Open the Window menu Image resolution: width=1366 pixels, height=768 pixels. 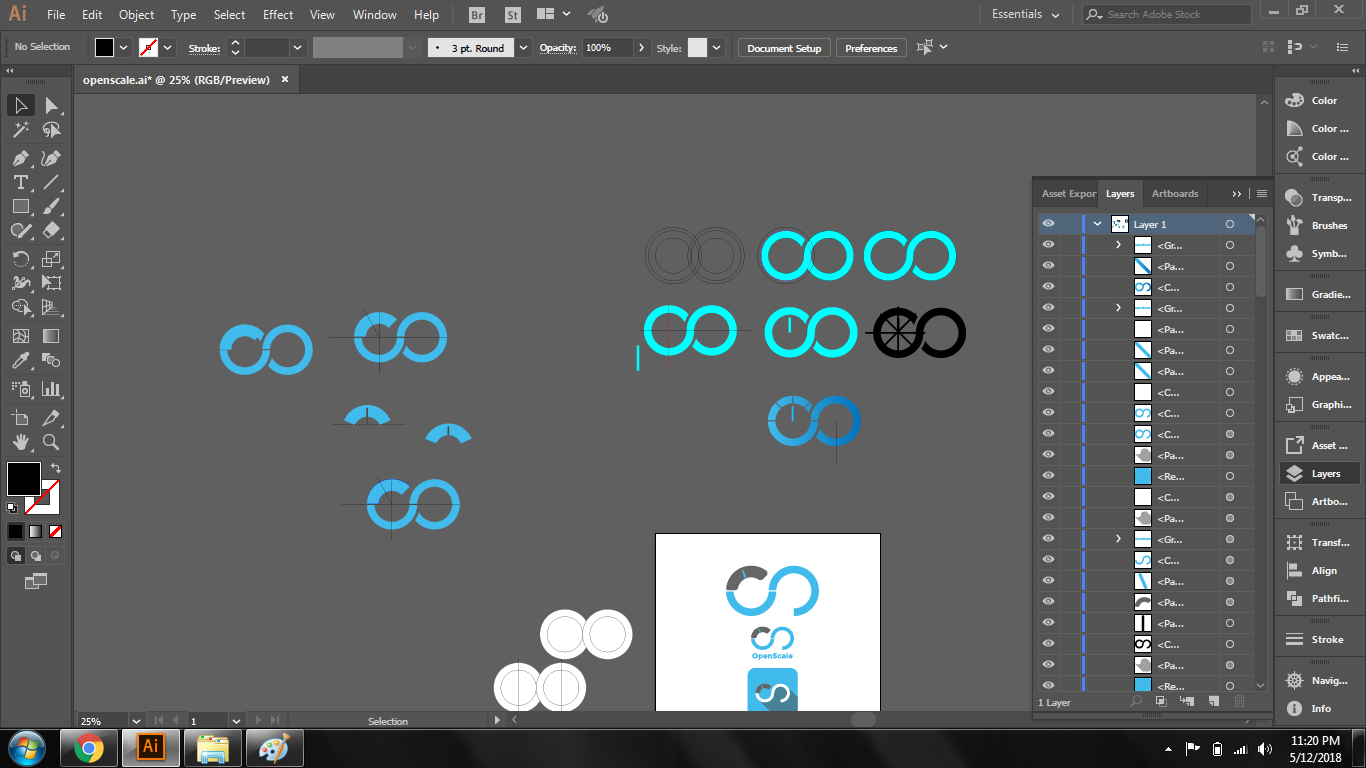[375, 15]
